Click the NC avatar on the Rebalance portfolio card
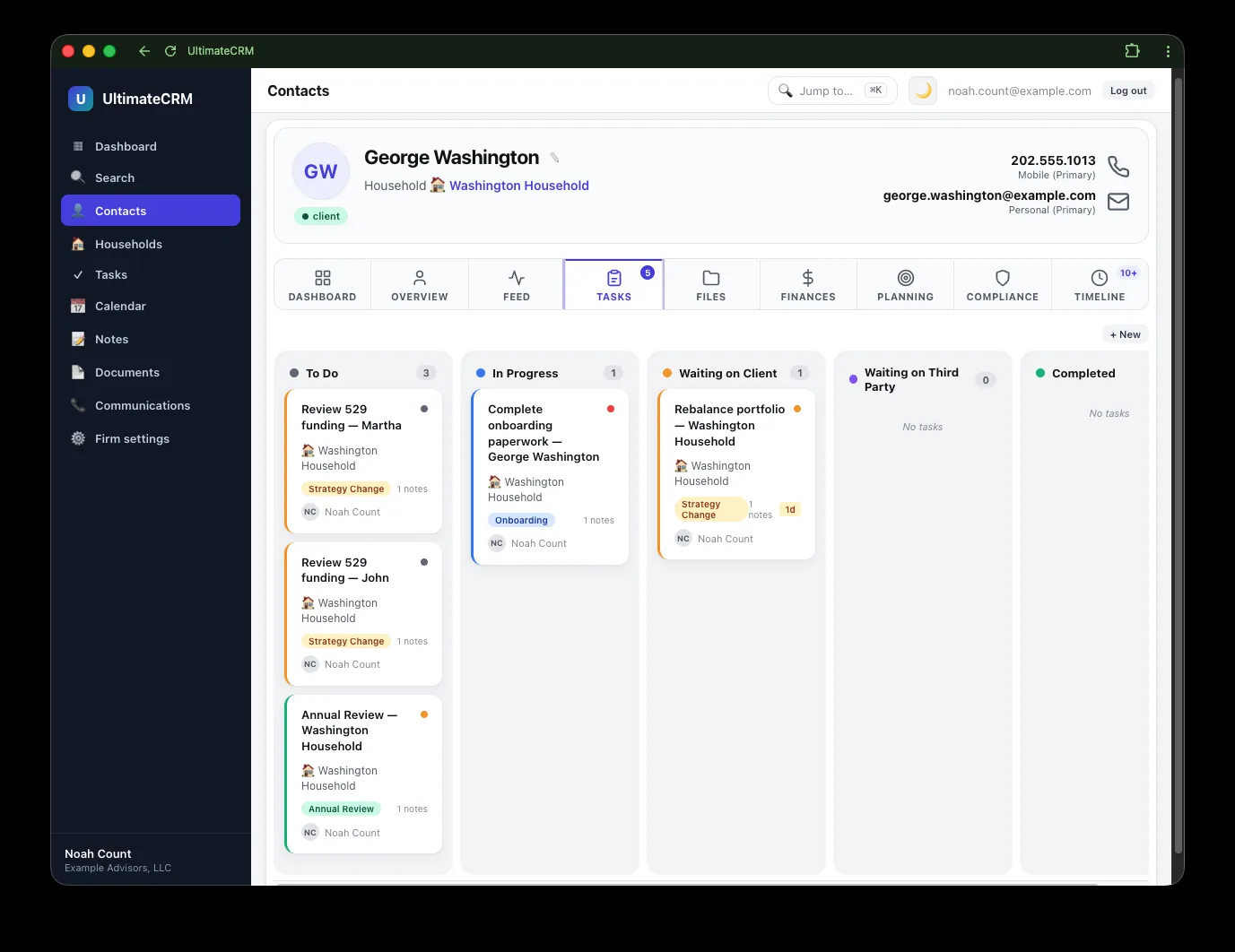The width and height of the screenshot is (1235, 952). 683,539
